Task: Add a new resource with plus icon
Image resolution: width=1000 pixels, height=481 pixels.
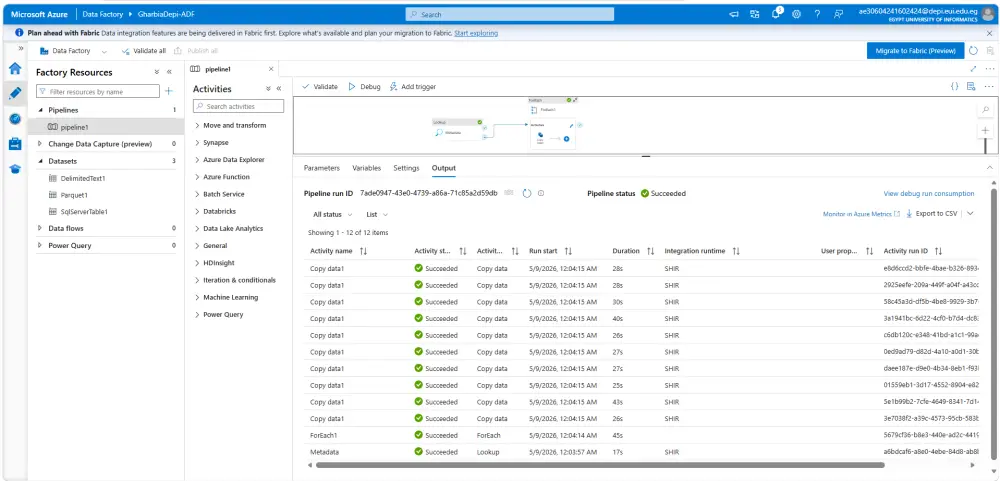Action: click(x=169, y=91)
